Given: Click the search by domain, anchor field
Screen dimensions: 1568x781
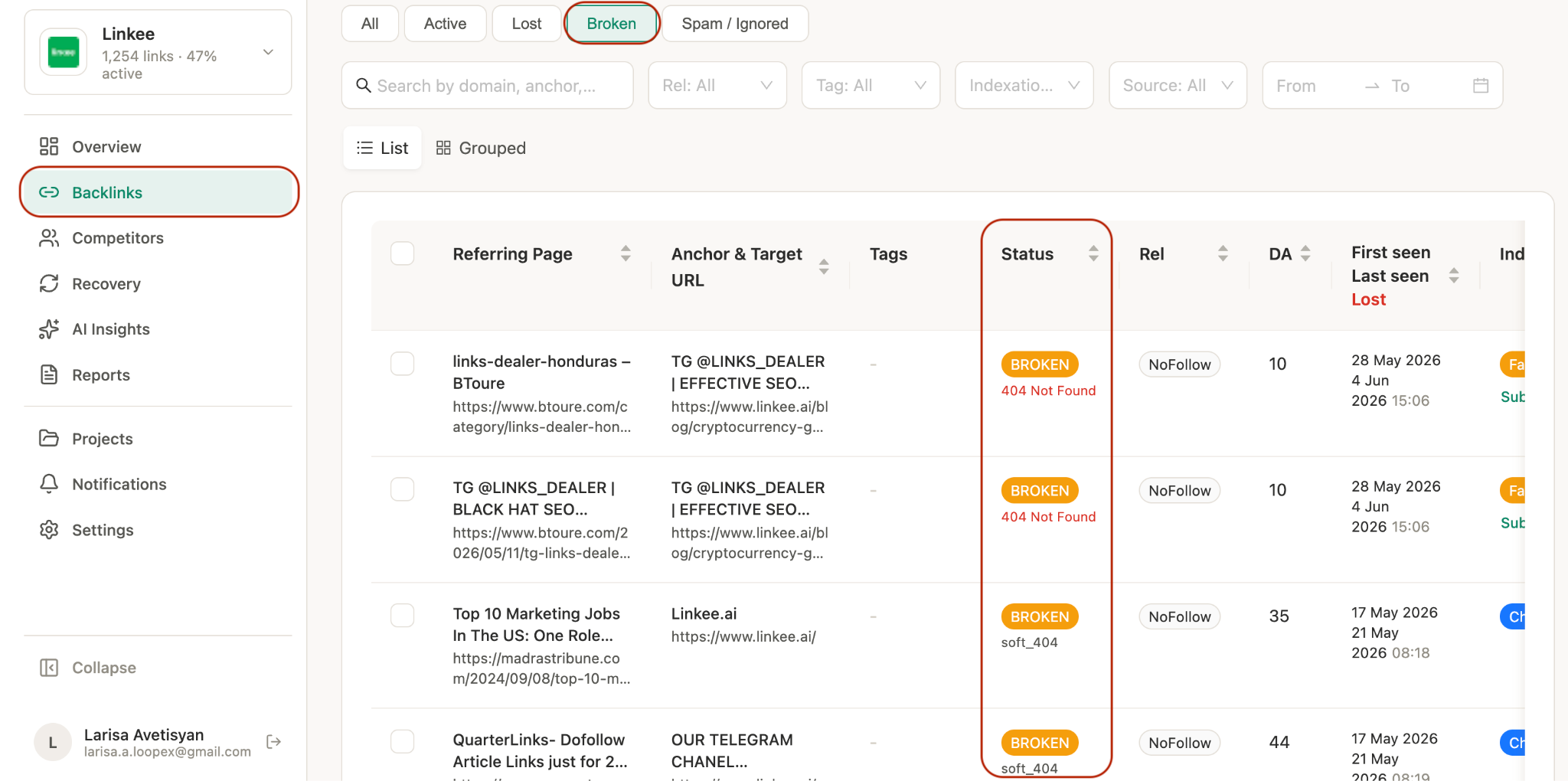Looking at the screenshot, I should pyautogui.click(x=487, y=86).
